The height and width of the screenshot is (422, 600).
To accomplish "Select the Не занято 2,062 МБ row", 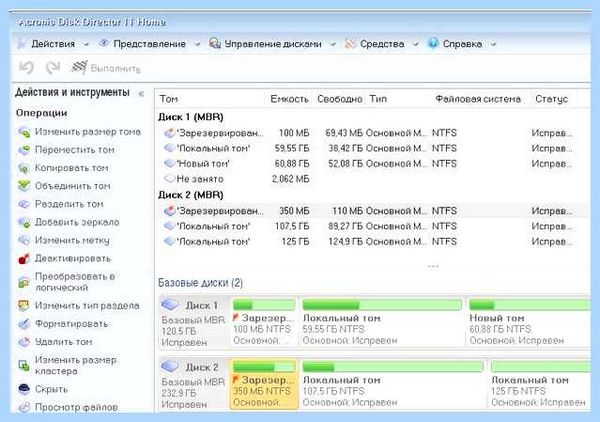I will pos(371,179).
